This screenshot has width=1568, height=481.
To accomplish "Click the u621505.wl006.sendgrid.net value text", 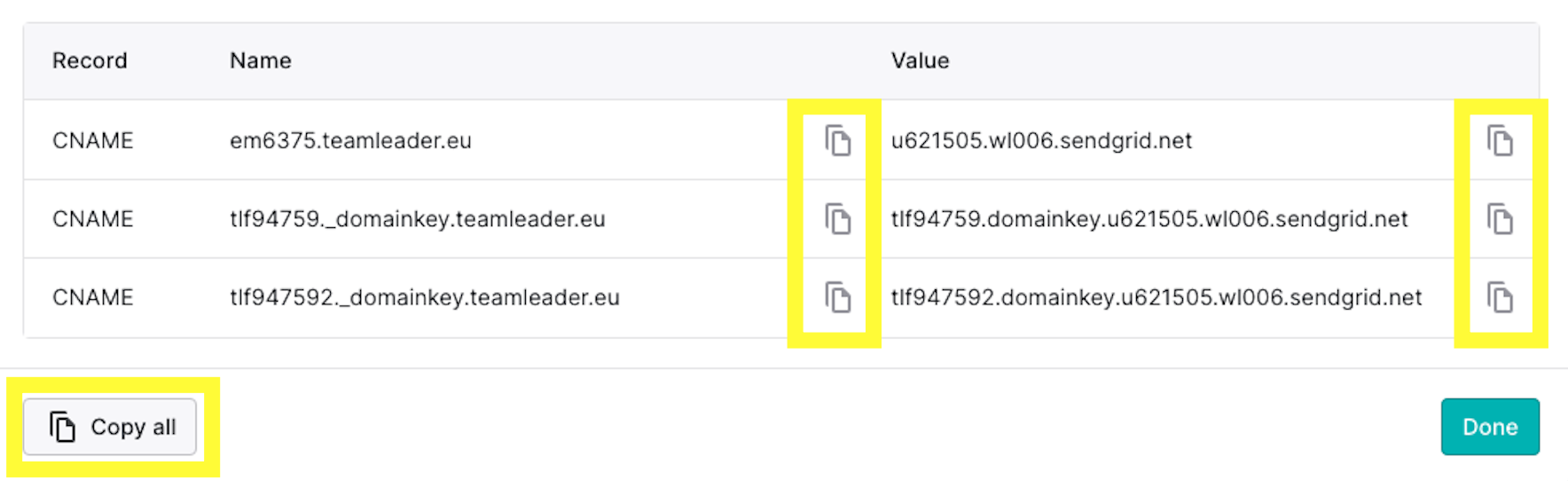I will 1041,140.
